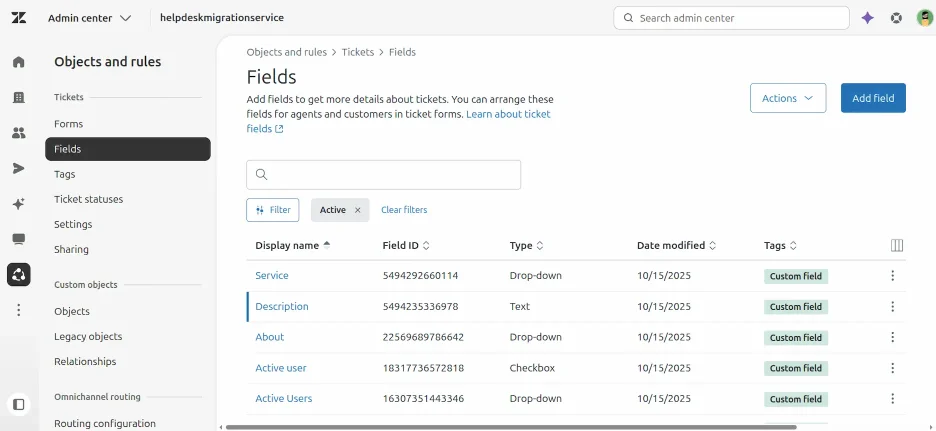Open Sharing in sidebar
Screen dimensions: 936x431
click(71, 249)
